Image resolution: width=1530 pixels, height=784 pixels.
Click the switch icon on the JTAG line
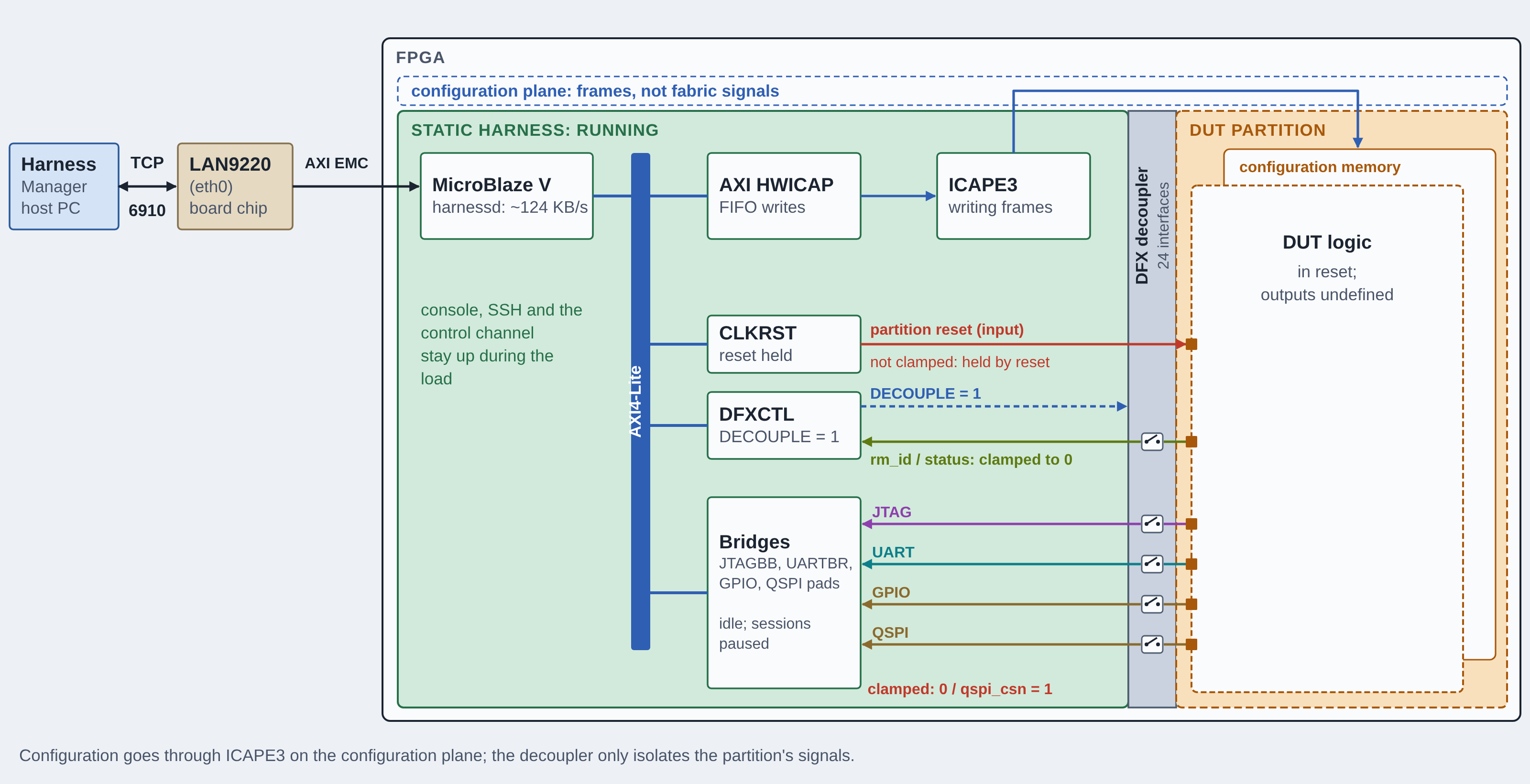[x=1152, y=524]
